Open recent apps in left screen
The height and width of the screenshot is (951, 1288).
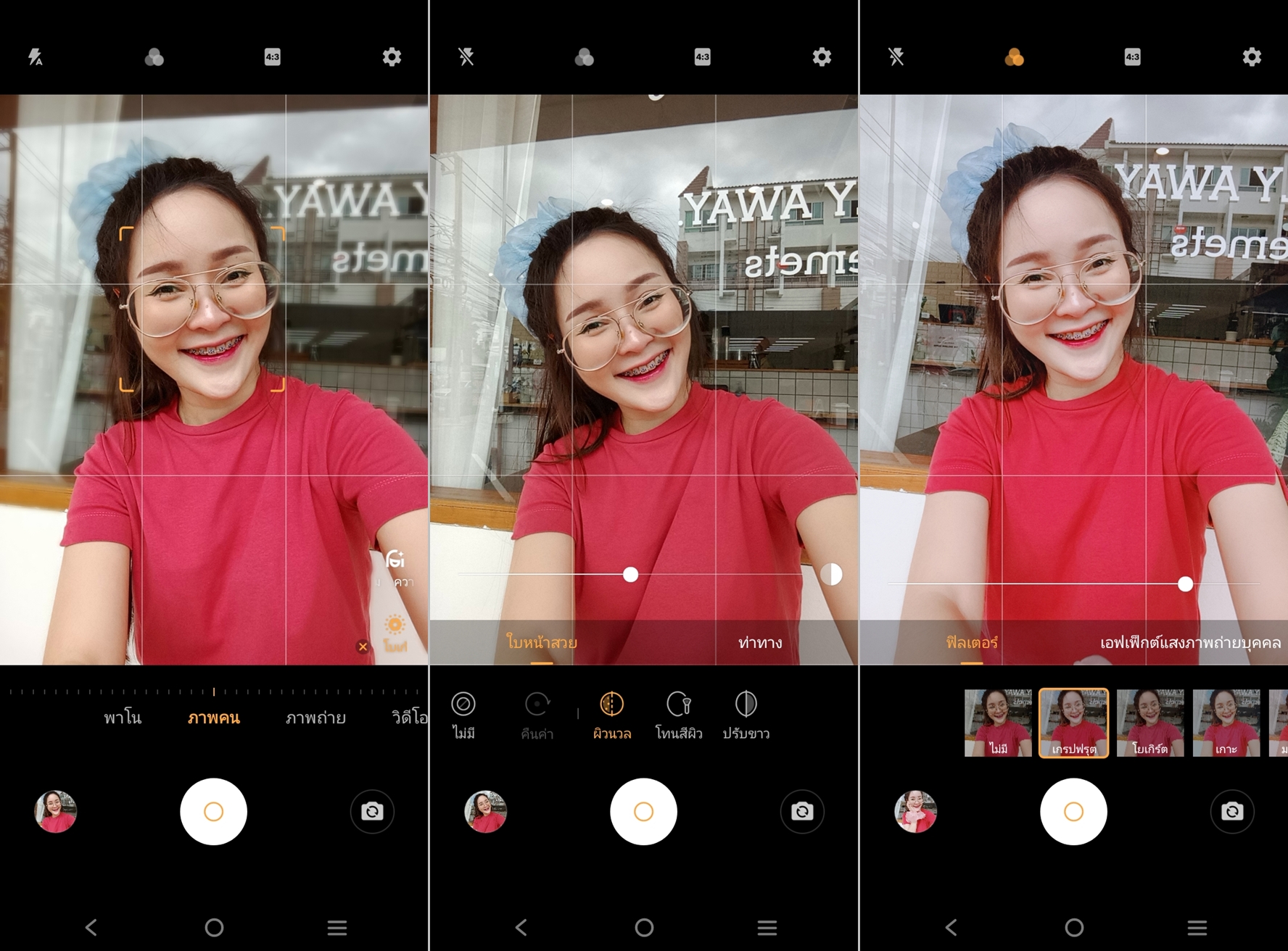tap(337, 927)
